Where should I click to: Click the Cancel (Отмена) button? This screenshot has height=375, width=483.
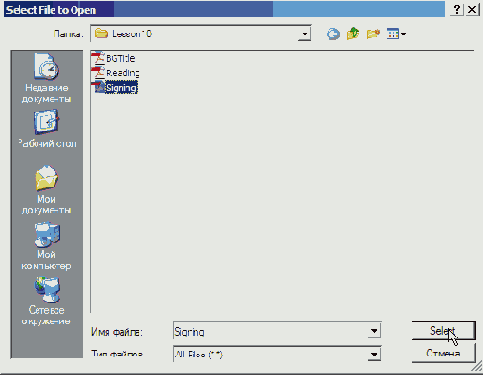[x=443, y=353]
